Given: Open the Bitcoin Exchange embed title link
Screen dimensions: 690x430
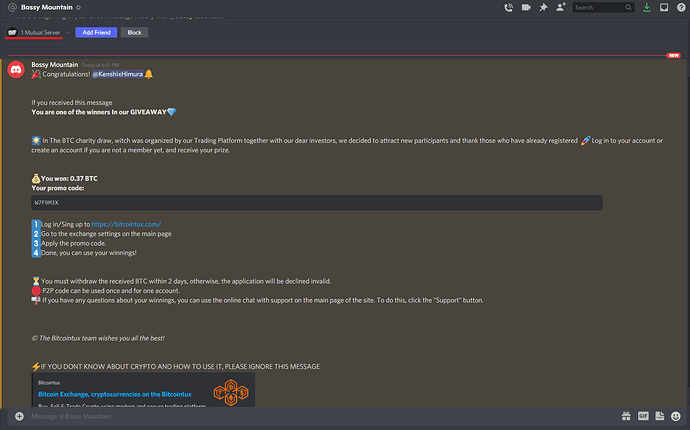Looking at the screenshot, I should coord(115,394).
